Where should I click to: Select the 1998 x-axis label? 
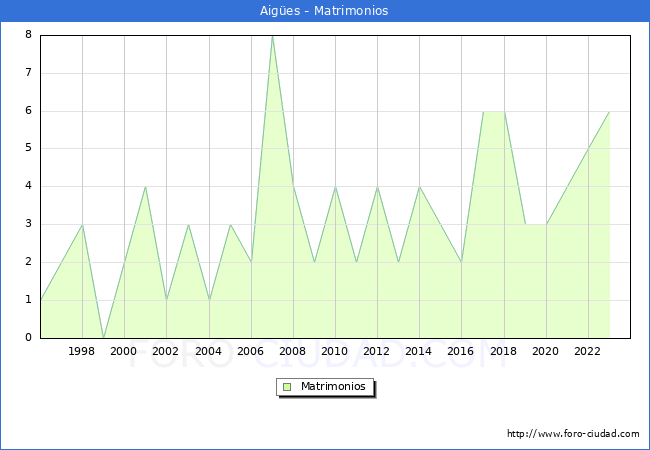(82, 351)
